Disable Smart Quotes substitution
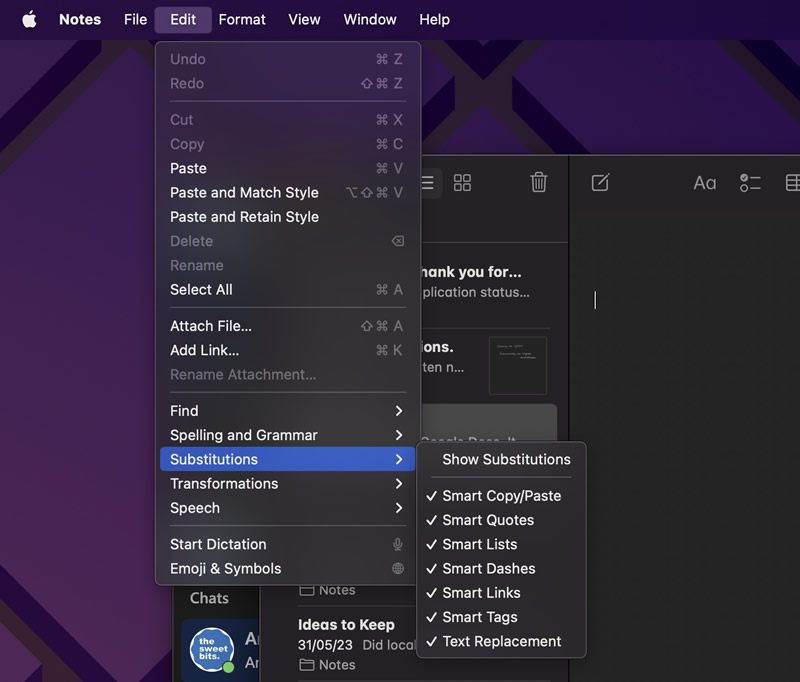The image size is (800, 682). coord(488,520)
